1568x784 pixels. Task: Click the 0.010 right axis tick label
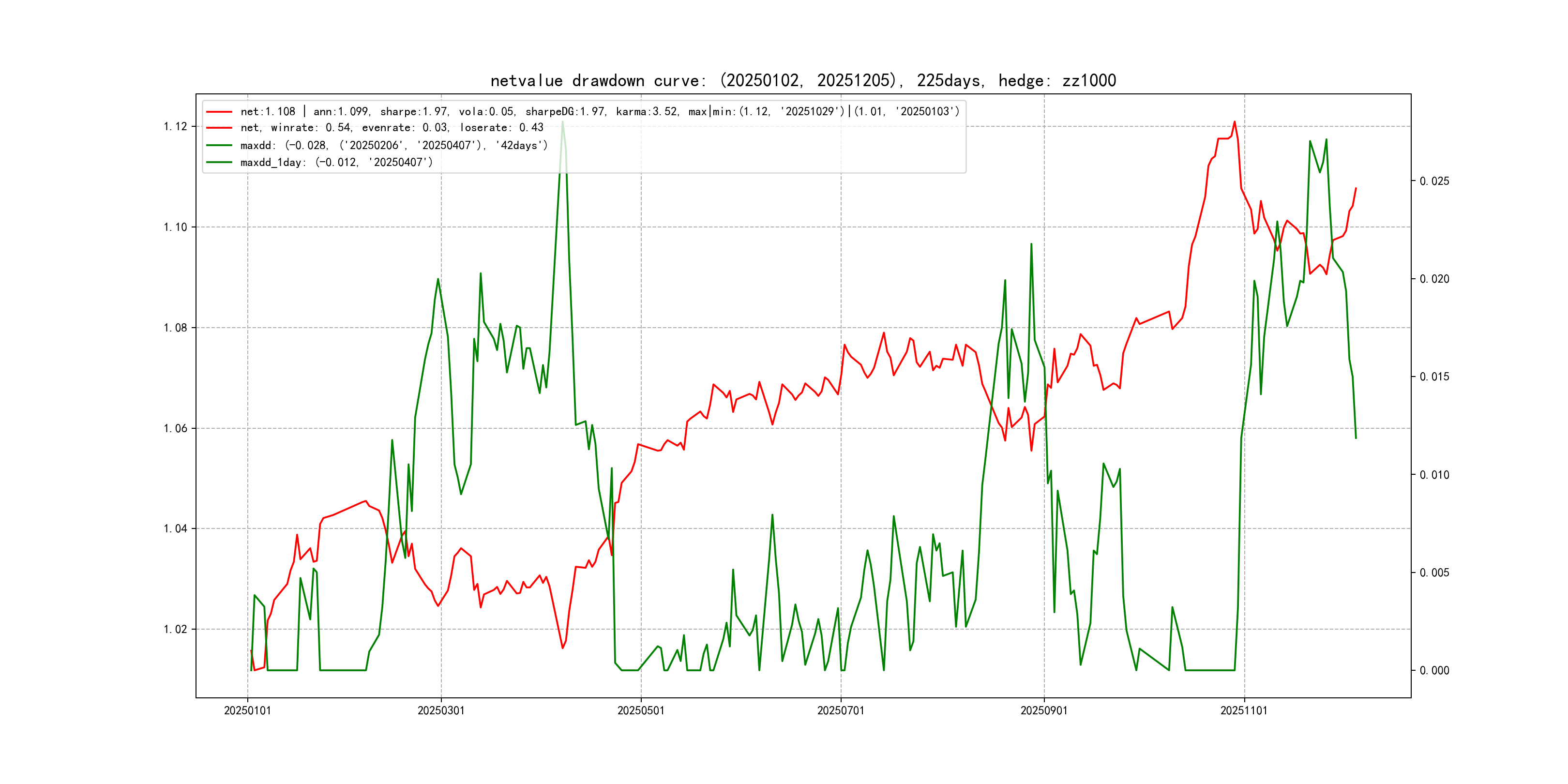[x=1434, y=475]
